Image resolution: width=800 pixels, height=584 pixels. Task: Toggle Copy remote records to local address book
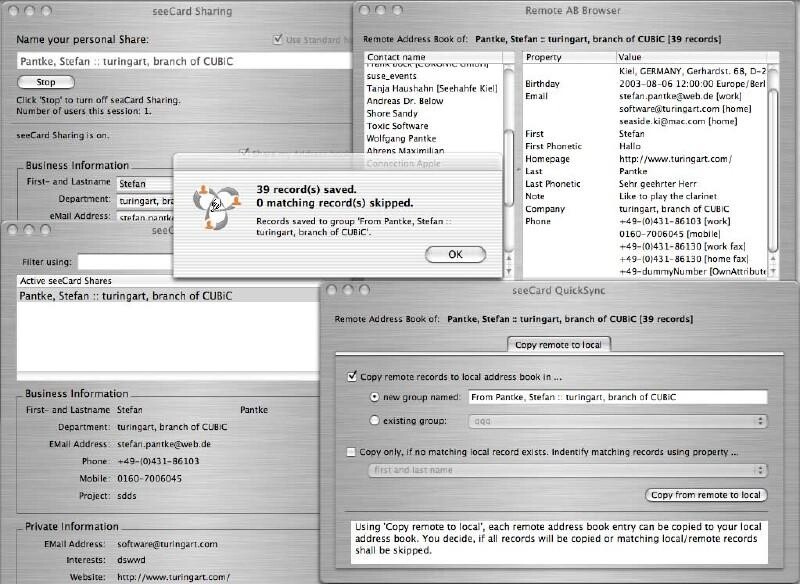[352, 376]
